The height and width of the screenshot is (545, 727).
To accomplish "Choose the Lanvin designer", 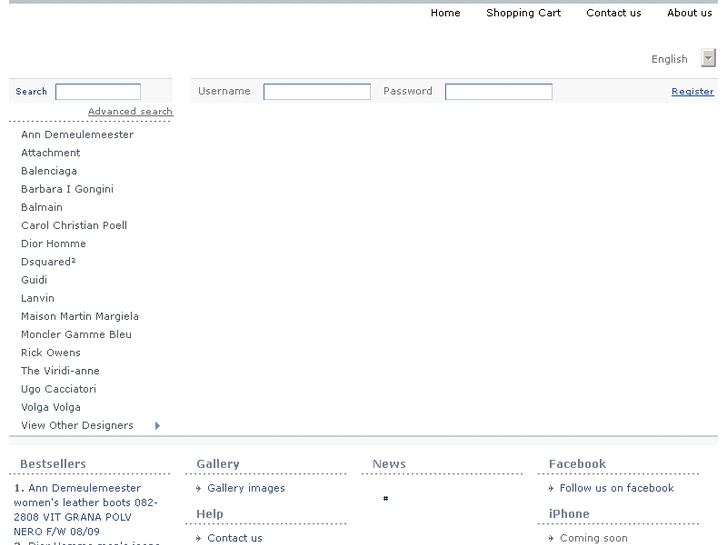I will (x=38, y=298).
